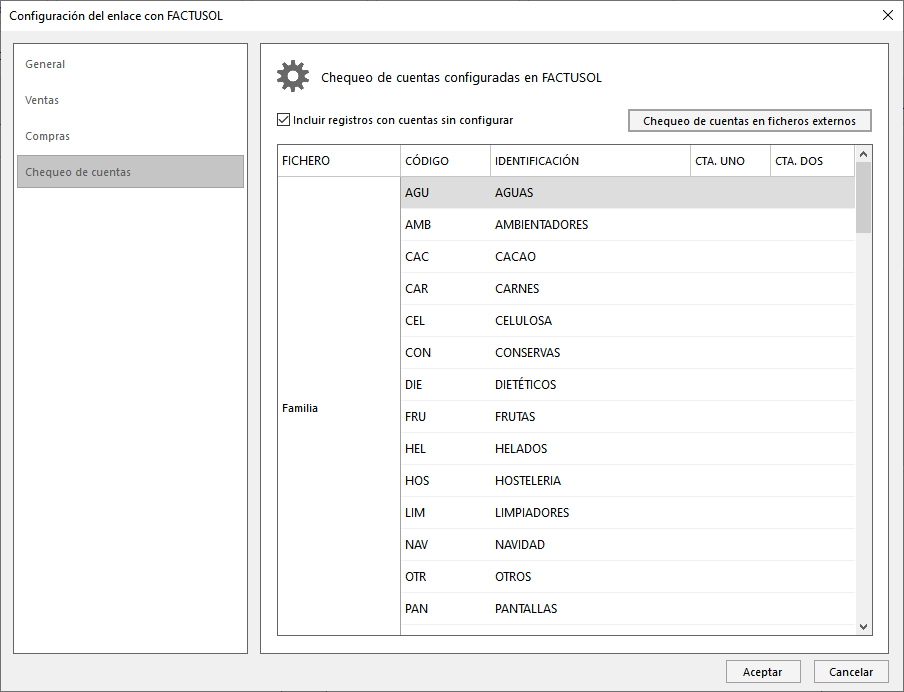Select the HELADOS row

click(x=628, y=449)
